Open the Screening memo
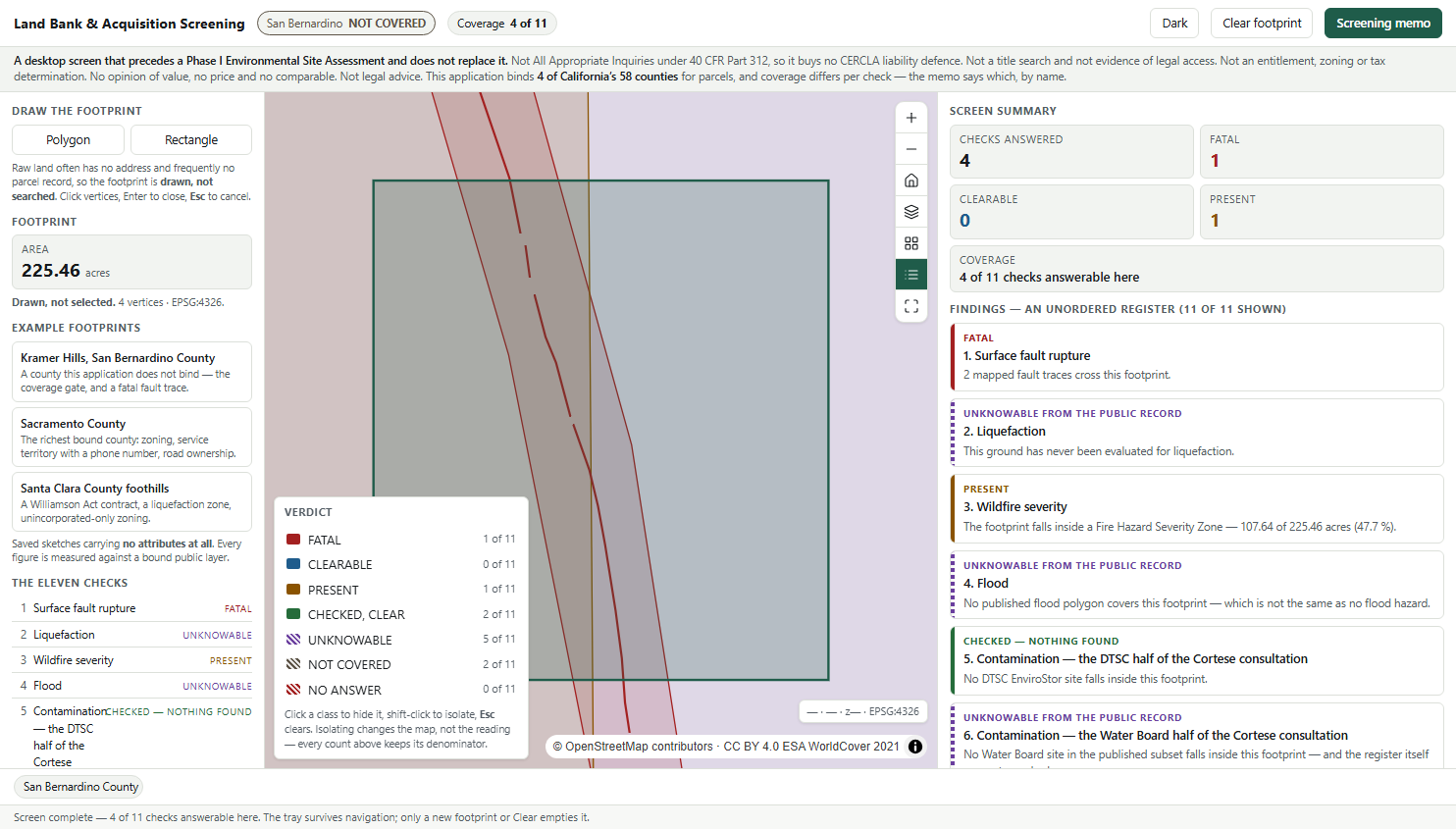Viewport: 1456px width, 829px height. pyautogui.click(x=1383, y=24)
